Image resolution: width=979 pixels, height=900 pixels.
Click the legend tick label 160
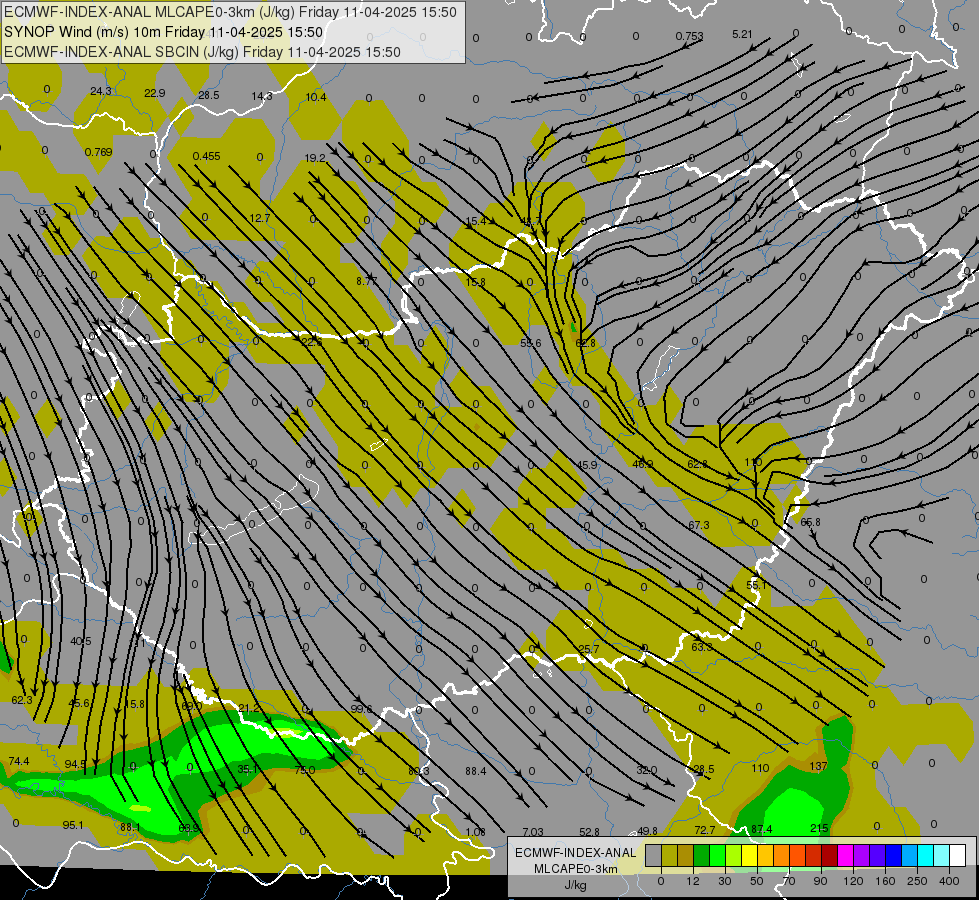[885, 881]
